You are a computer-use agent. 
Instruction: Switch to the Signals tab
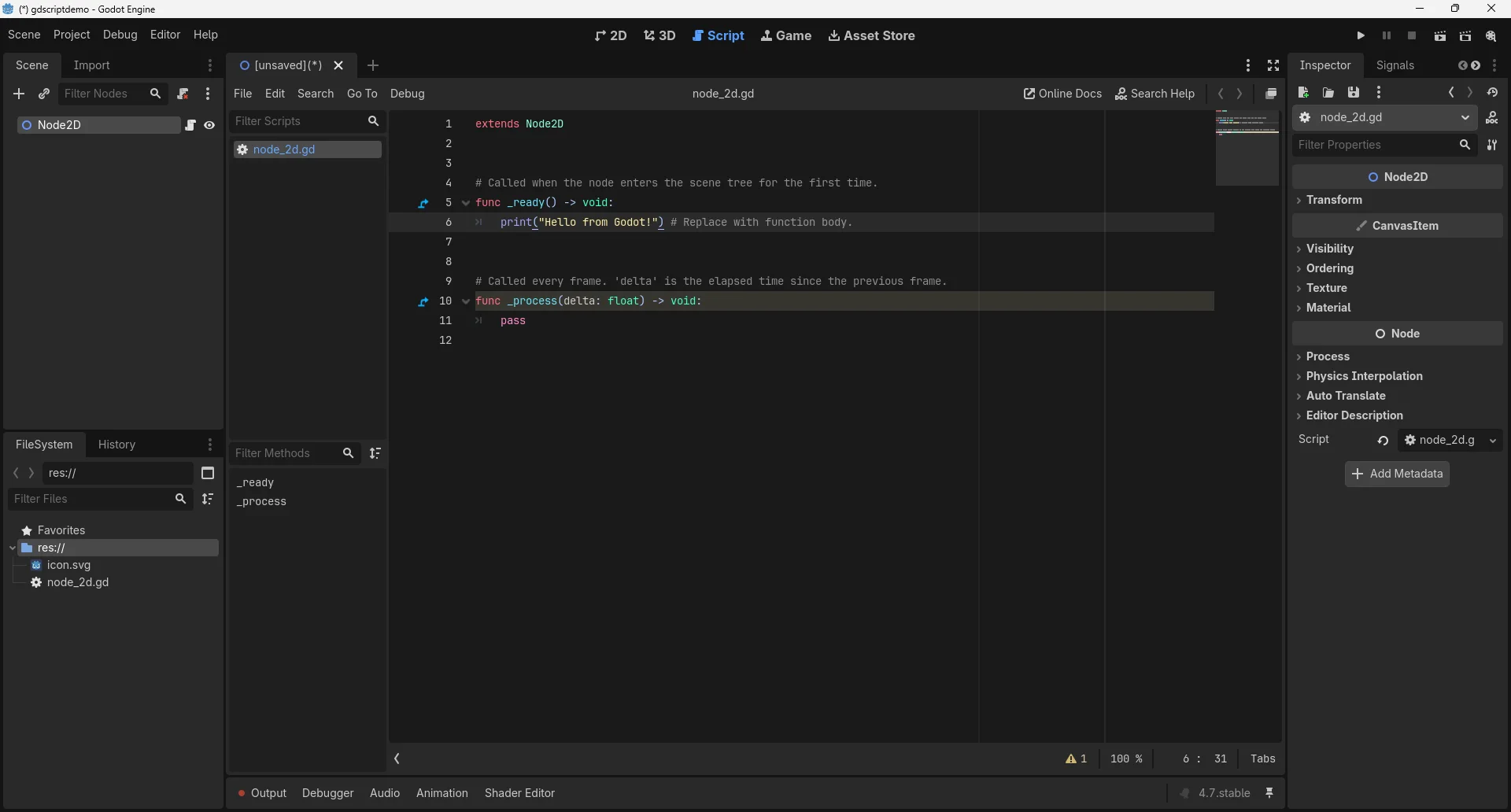tap(1395, 65)
